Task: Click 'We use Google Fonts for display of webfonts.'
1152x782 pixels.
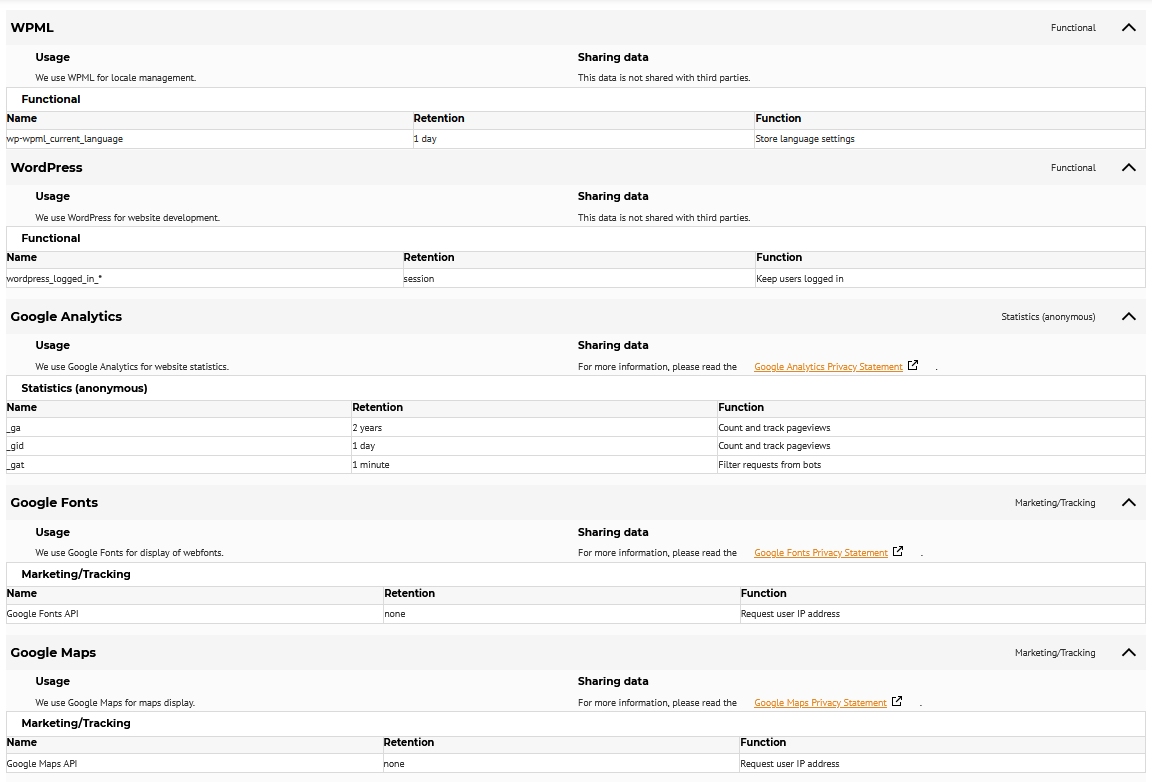Action: tap(129, 553)
